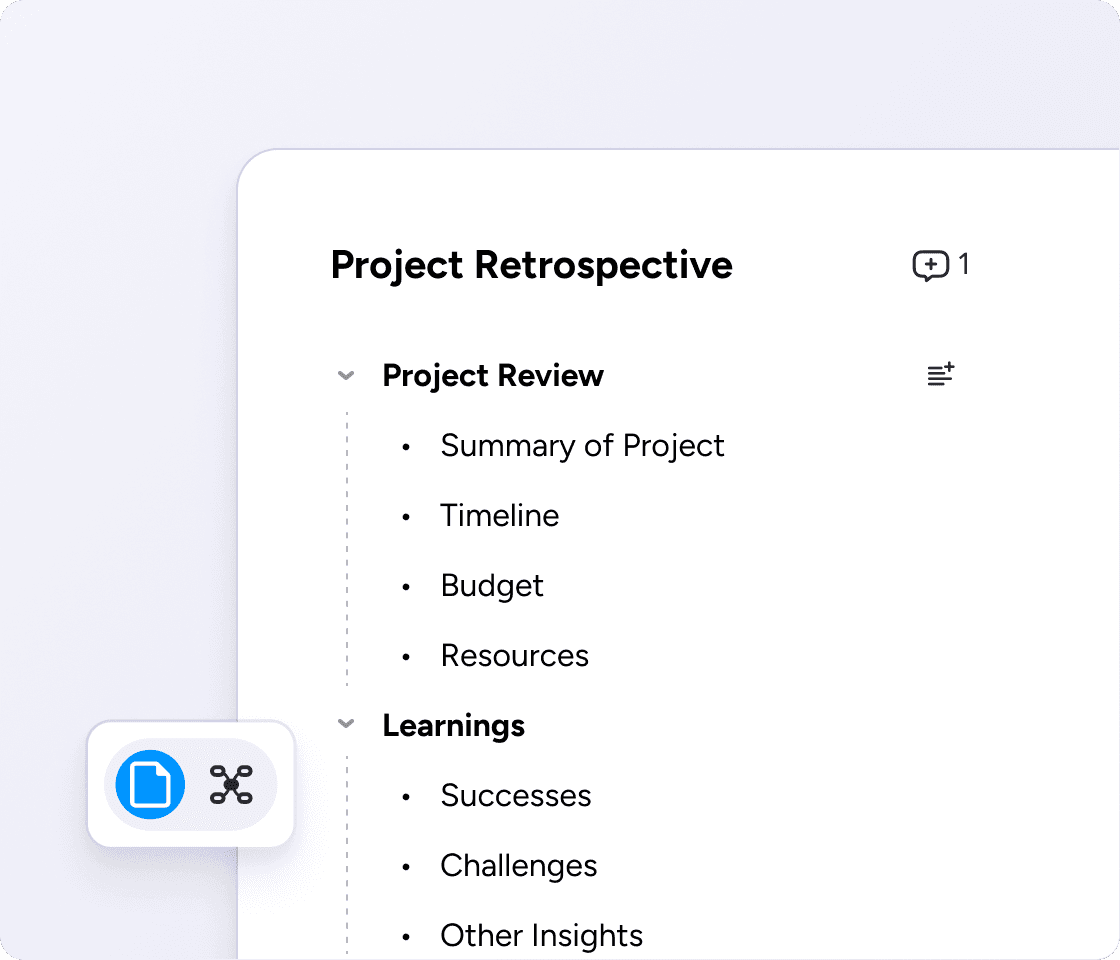Collapse the Learnings section chevron
This screenshot has height=960, width=1120.
[x=346, y=725]
